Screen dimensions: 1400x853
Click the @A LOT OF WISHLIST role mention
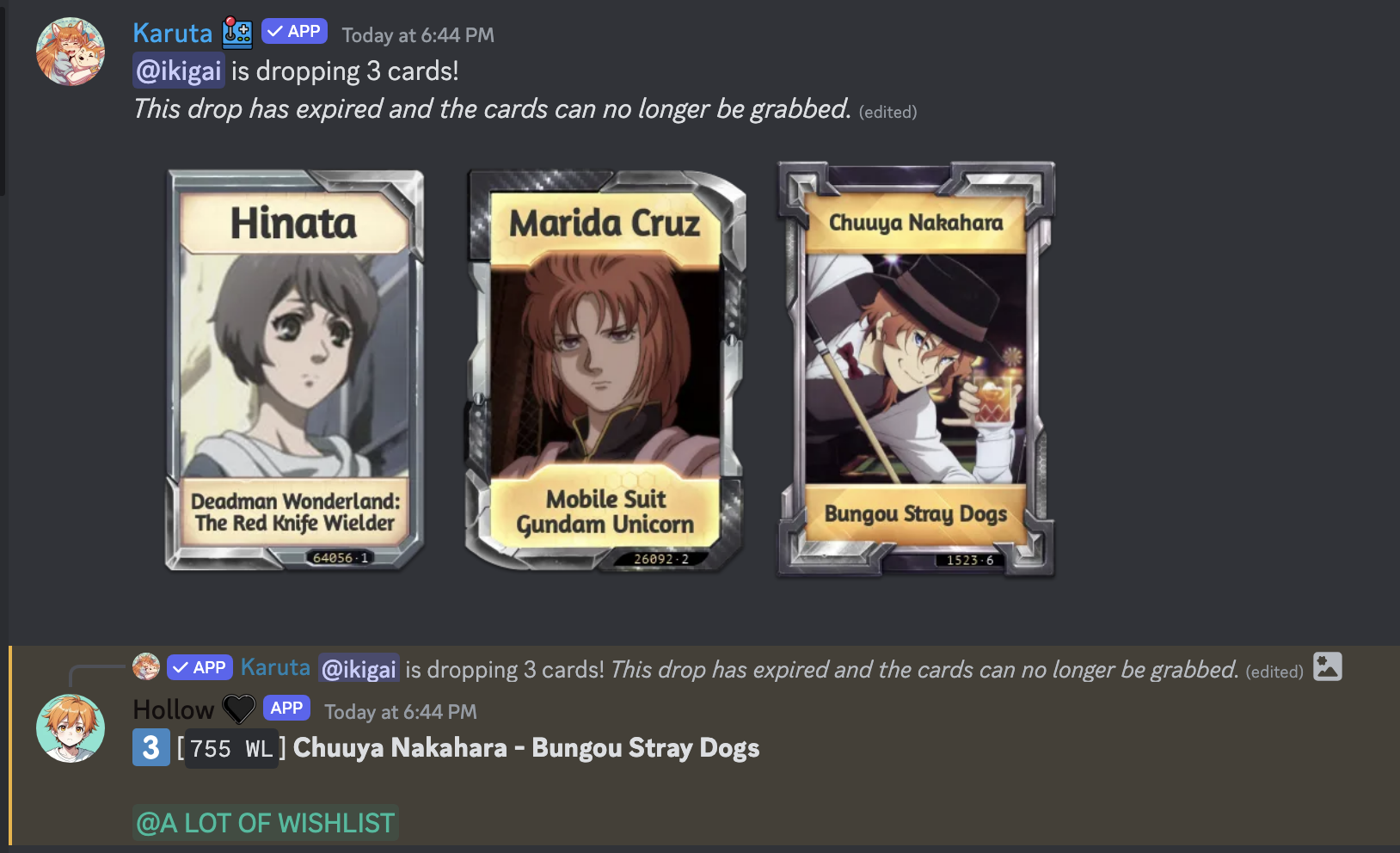[x=266, y=823]
